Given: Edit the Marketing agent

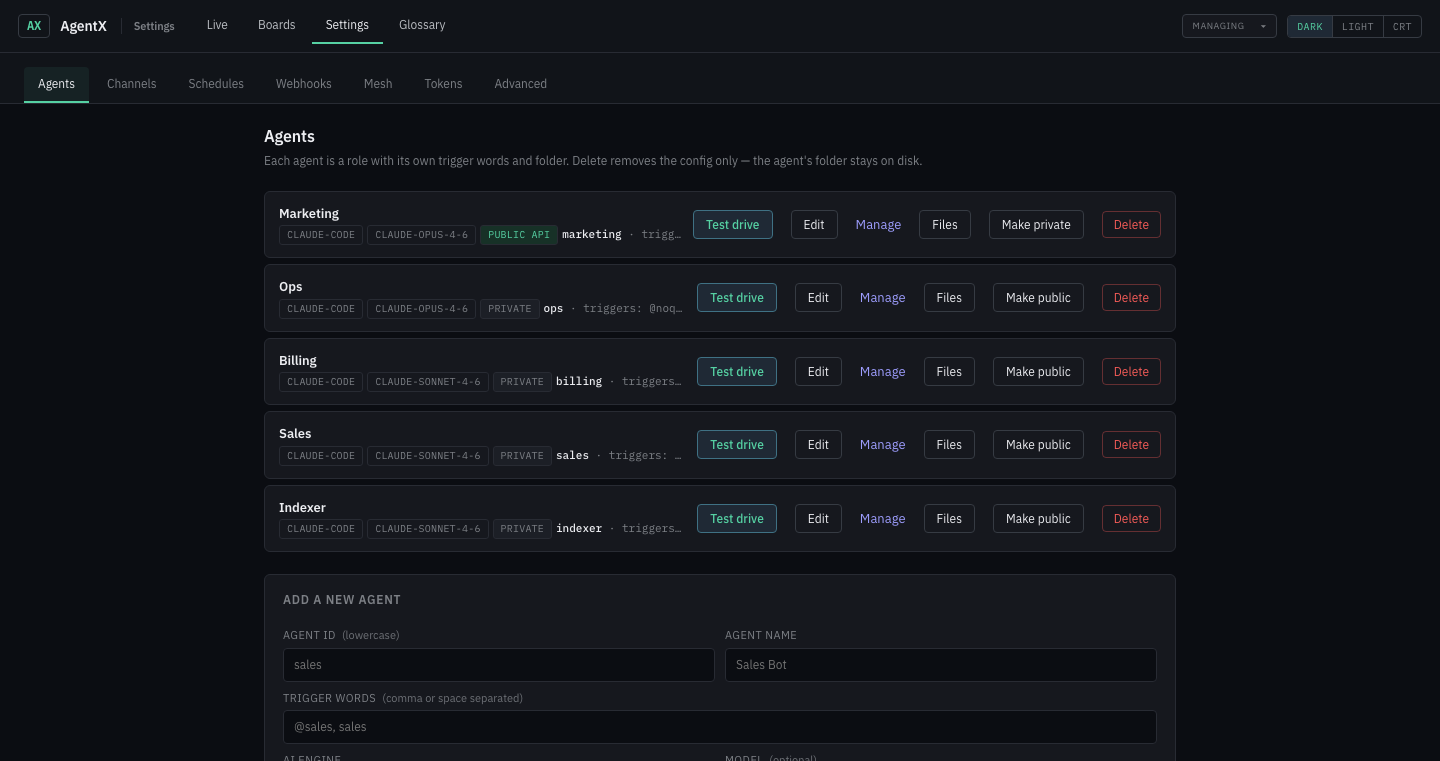Looking at the screenshot, I should pos(814,225).
